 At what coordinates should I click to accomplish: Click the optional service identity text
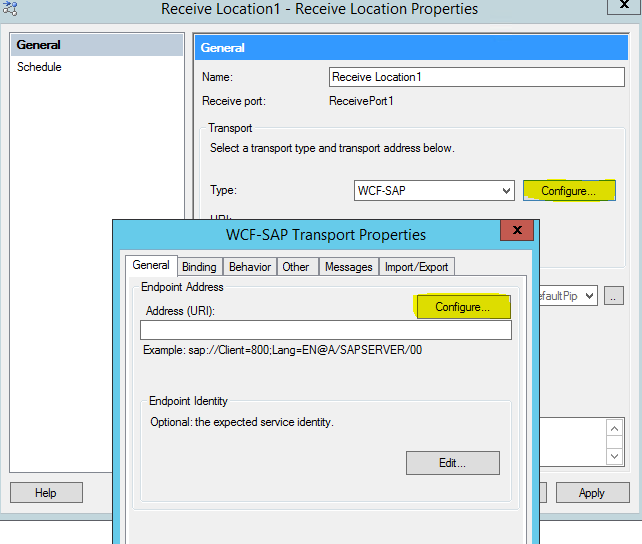(242, 422)
